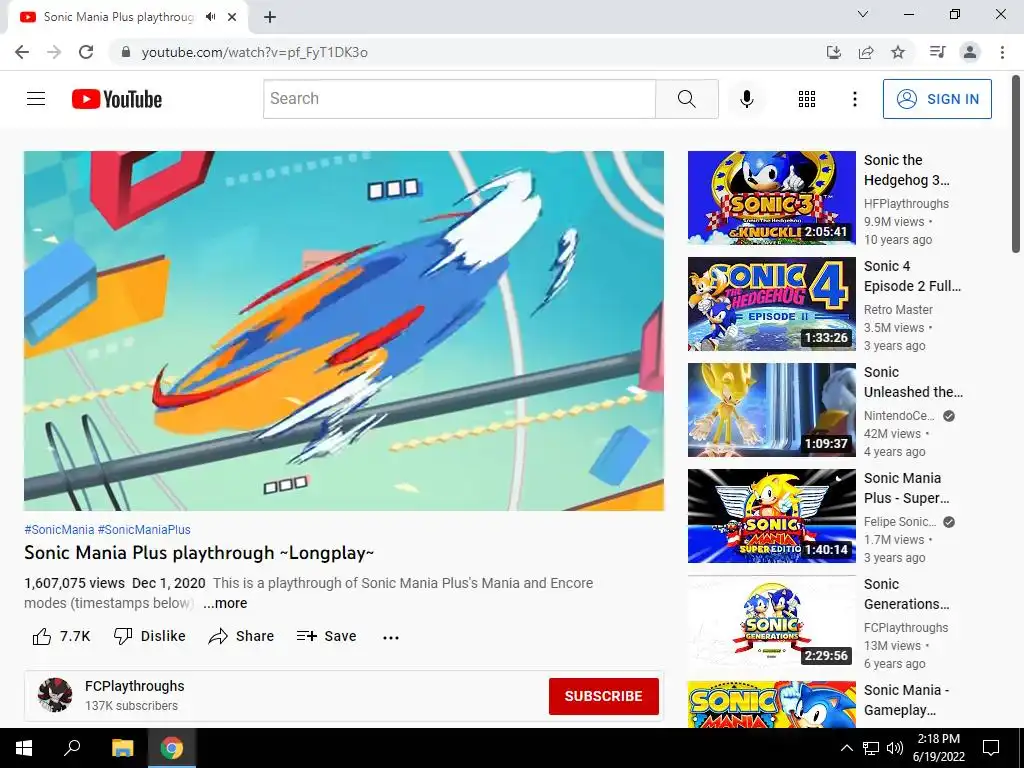Screen dimensions: 1024x768
Task: Show hidden system tray icons
Action: [x=846, y=748]
